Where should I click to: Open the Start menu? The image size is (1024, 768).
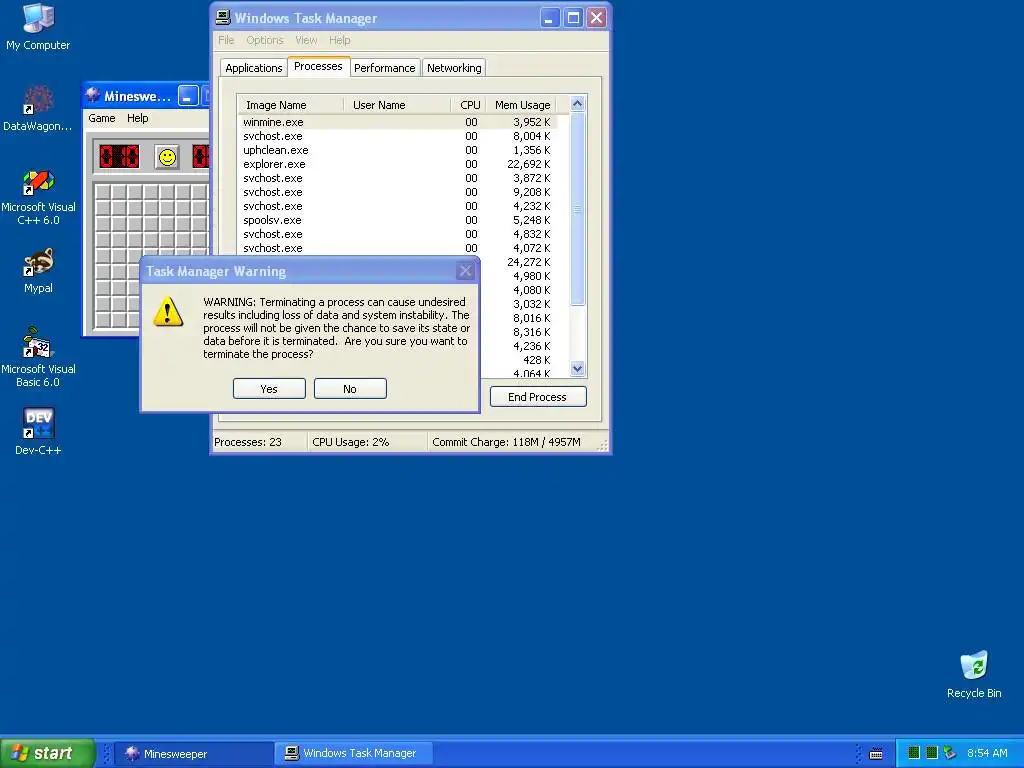click(47, 753)
